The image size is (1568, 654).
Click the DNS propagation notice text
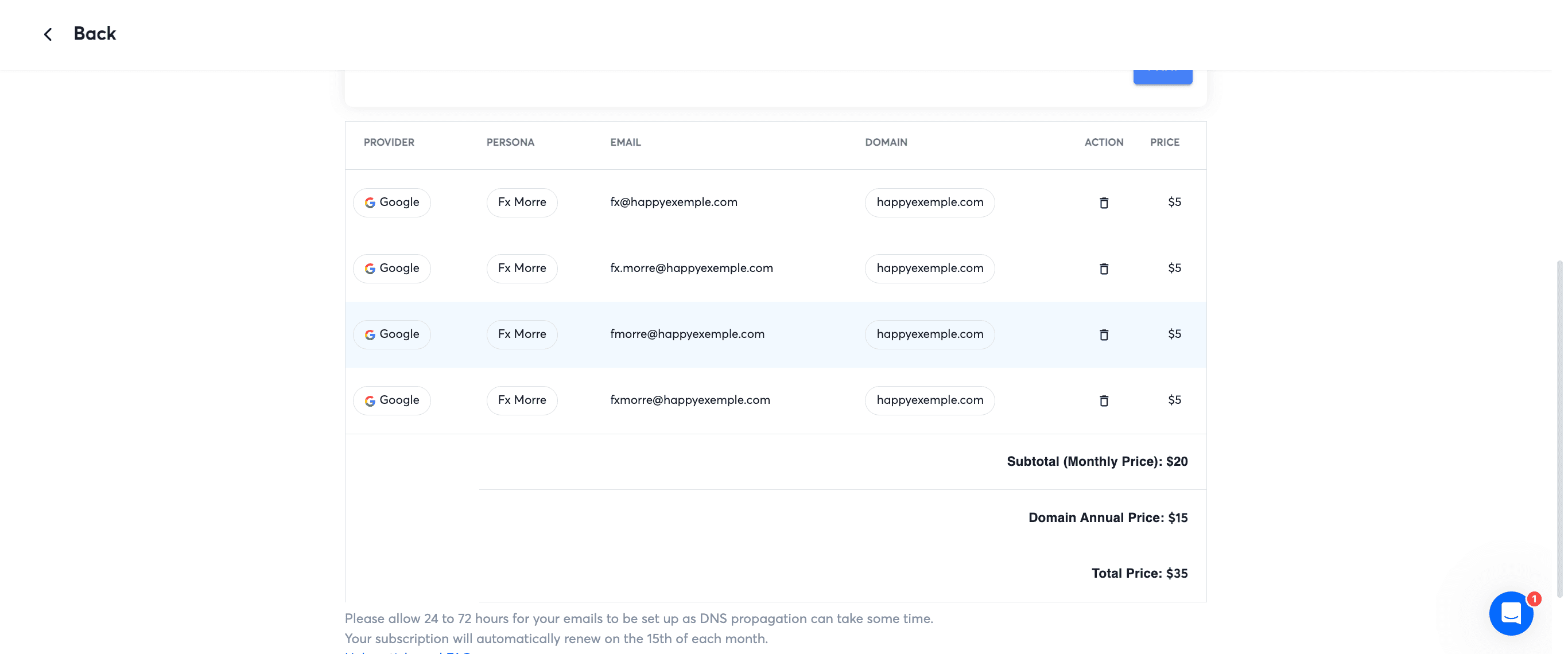point(639,618)
